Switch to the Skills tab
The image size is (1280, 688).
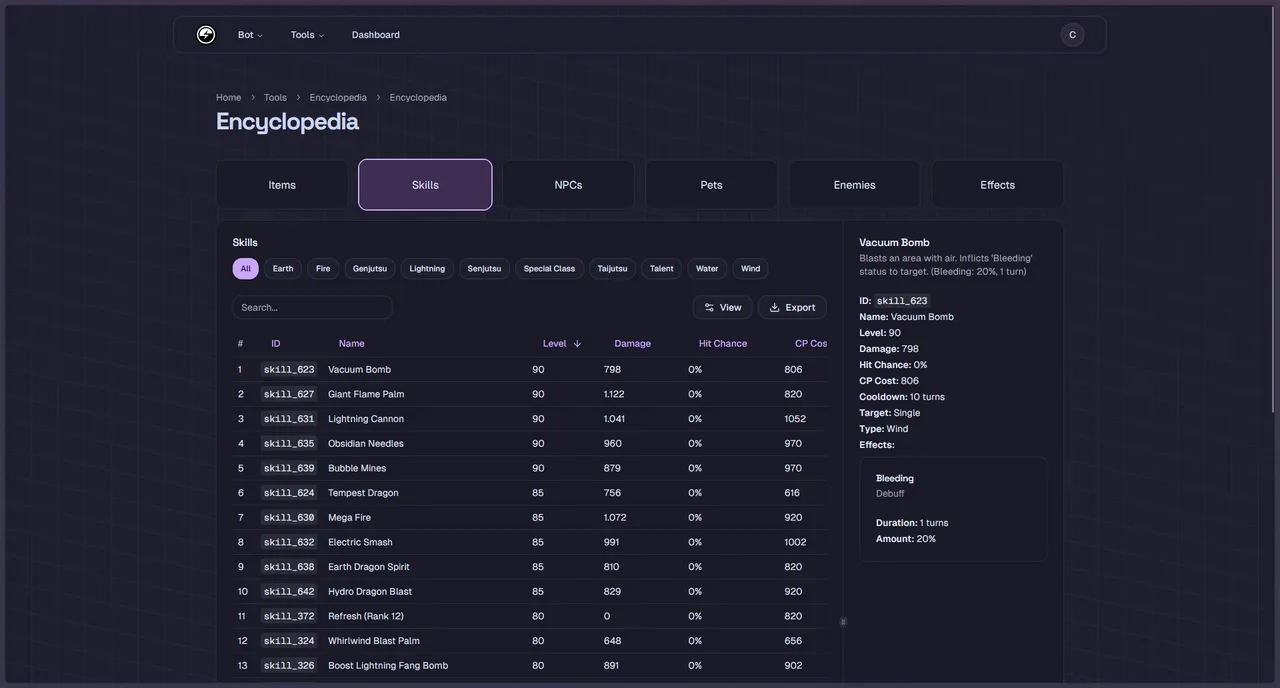[425, 185]
